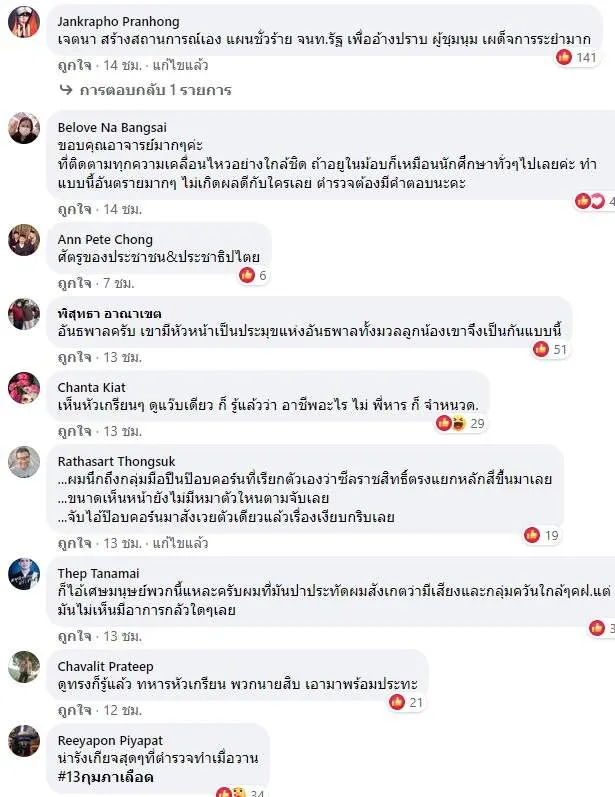
Task: Like Thep Tanamai's comment
Action: coord(75,636)
